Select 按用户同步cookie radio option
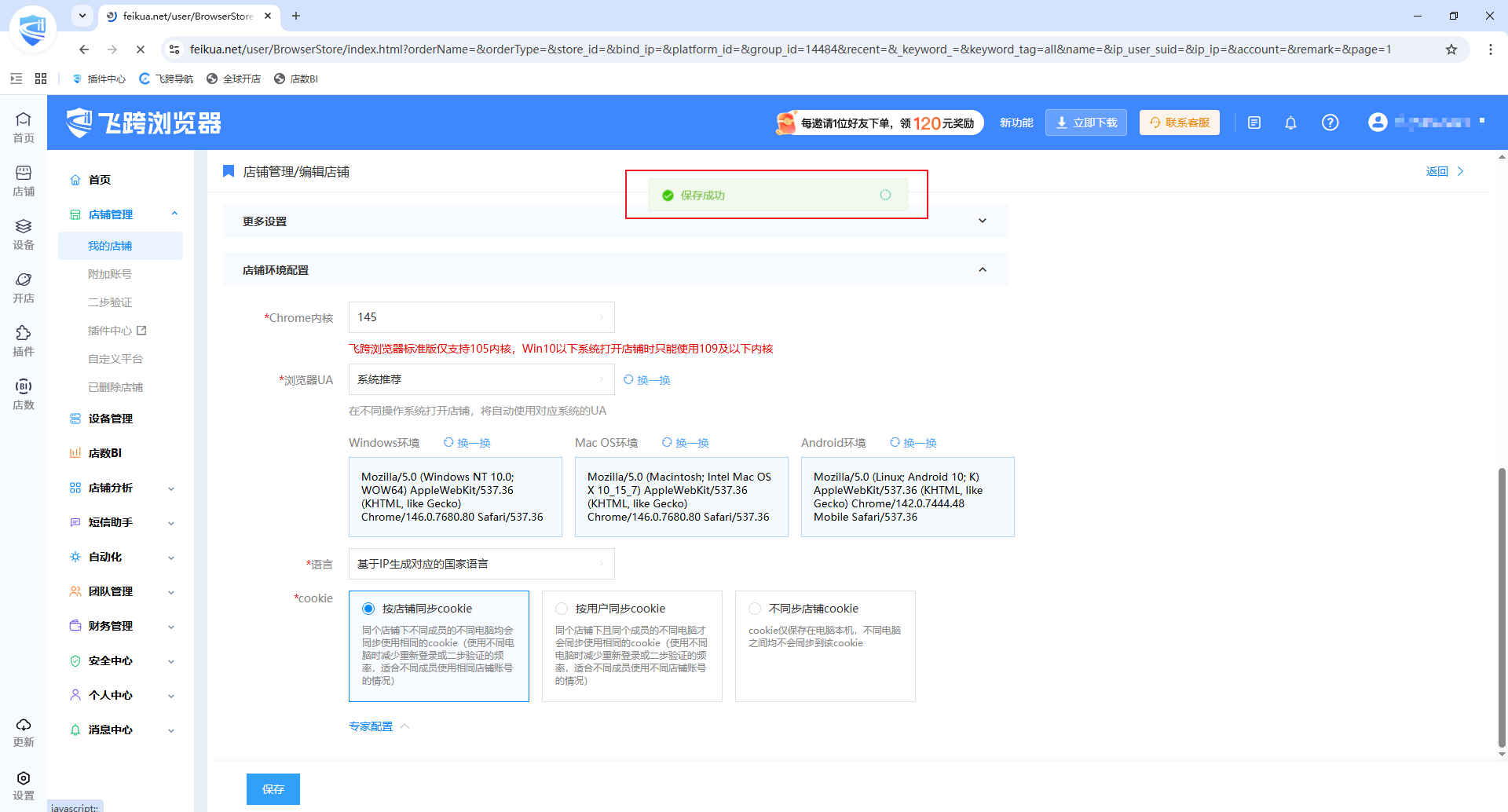 [562, 609]
